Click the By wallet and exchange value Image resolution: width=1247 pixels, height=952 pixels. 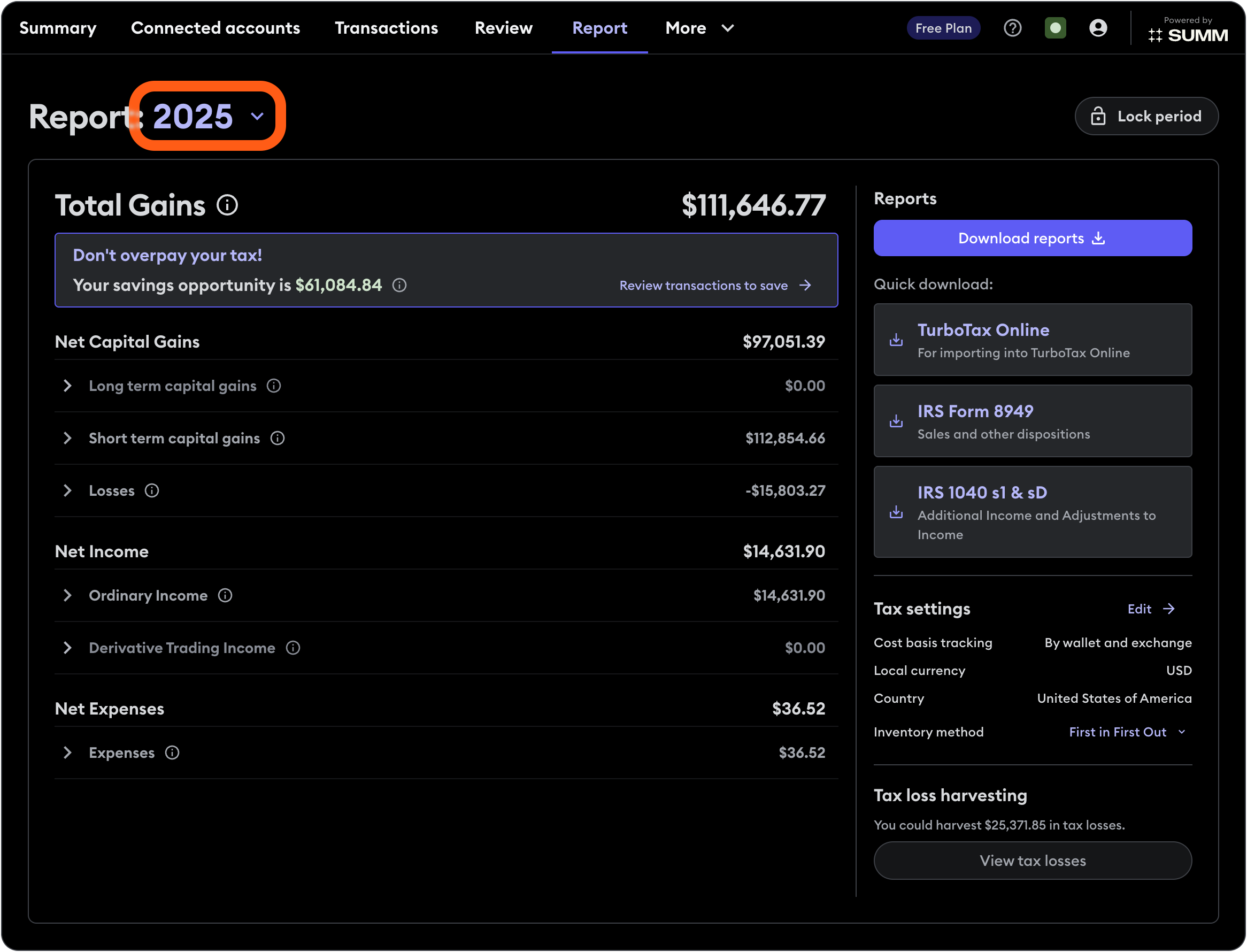coord(1118,643)
